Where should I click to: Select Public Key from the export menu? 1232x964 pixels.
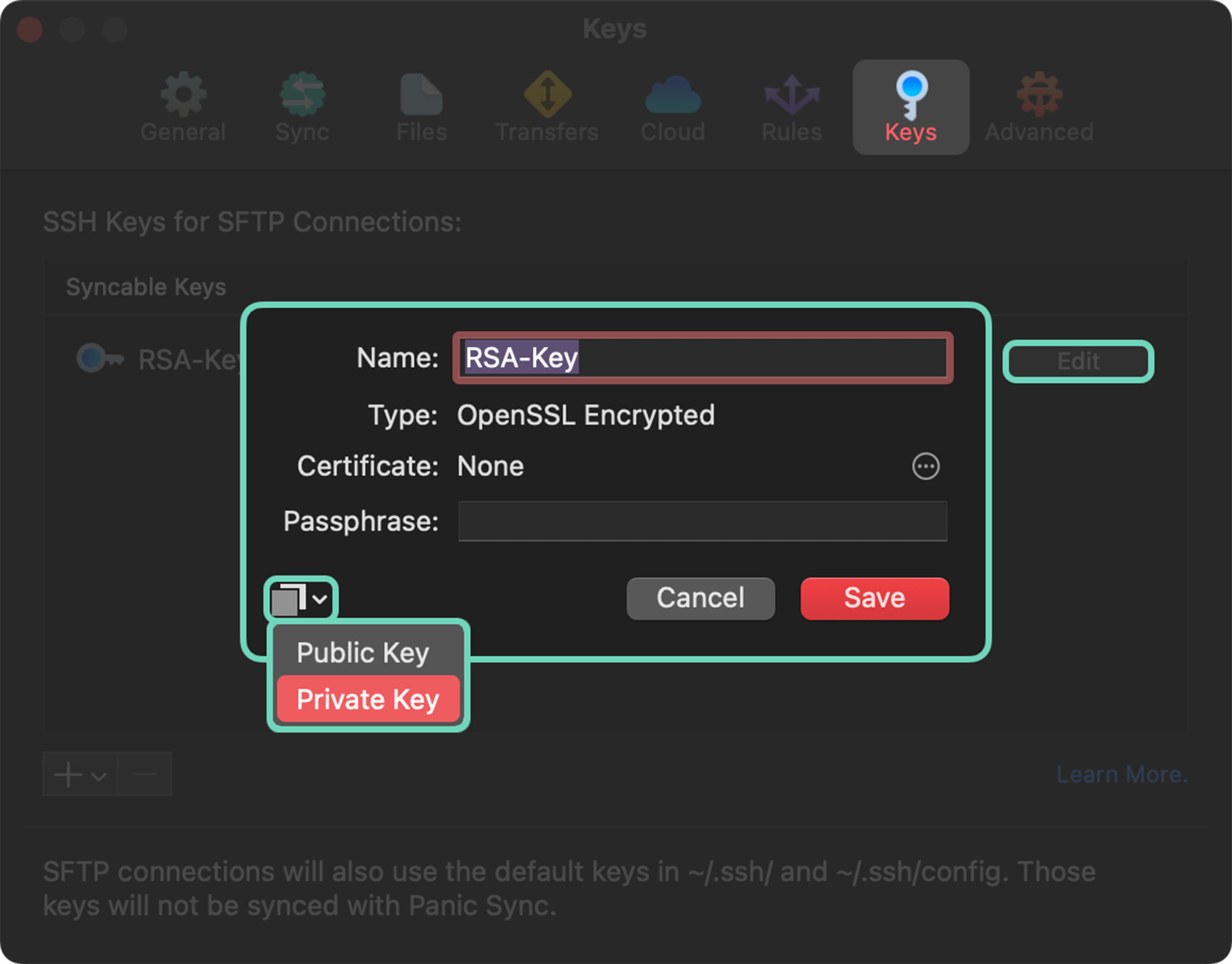pyautogui.click(x=364, y=652)
